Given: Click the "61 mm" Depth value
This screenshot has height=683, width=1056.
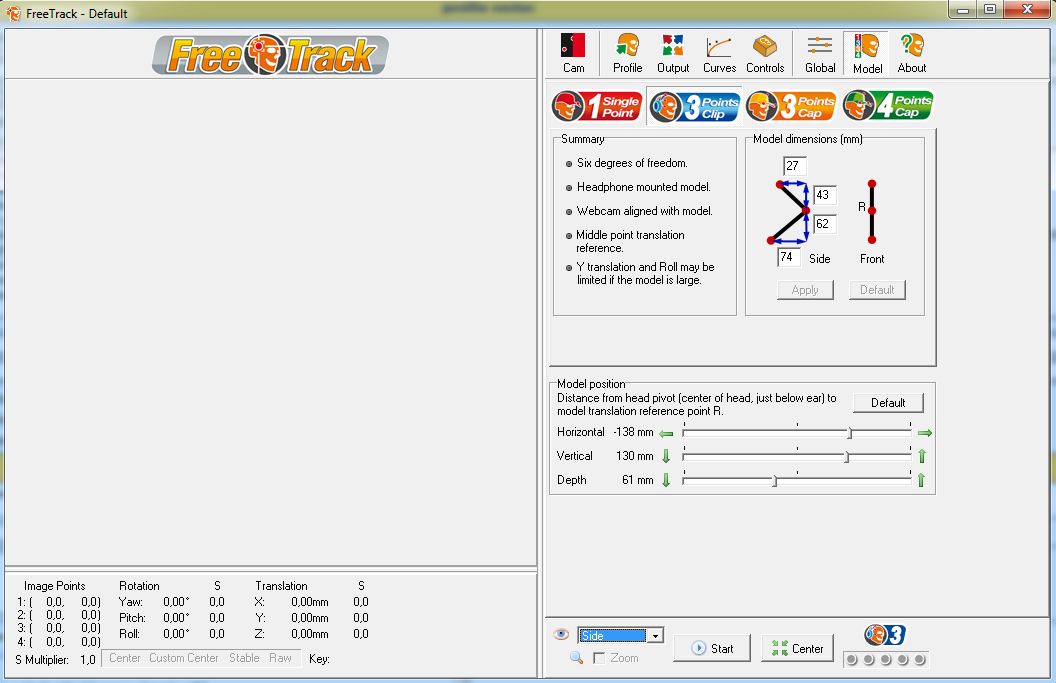Looking at the screenshot, I should pyautogui.click(x=638, y=480).
